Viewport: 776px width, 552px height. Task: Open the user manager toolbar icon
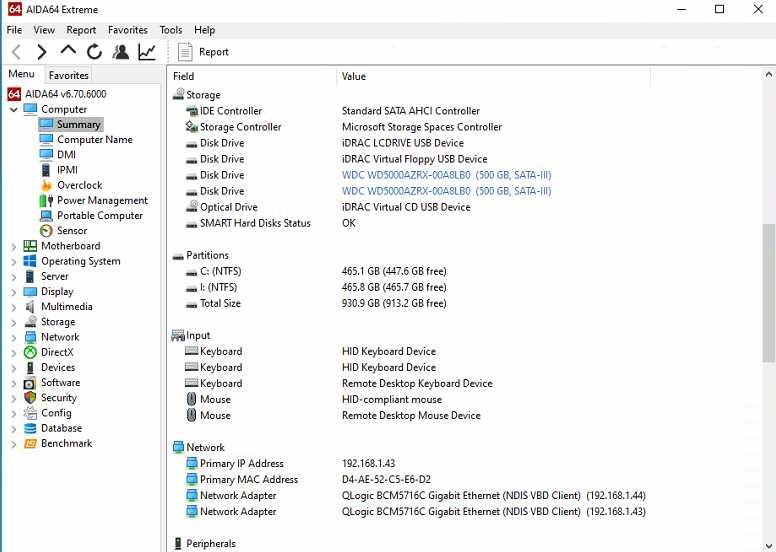(120, 51)
